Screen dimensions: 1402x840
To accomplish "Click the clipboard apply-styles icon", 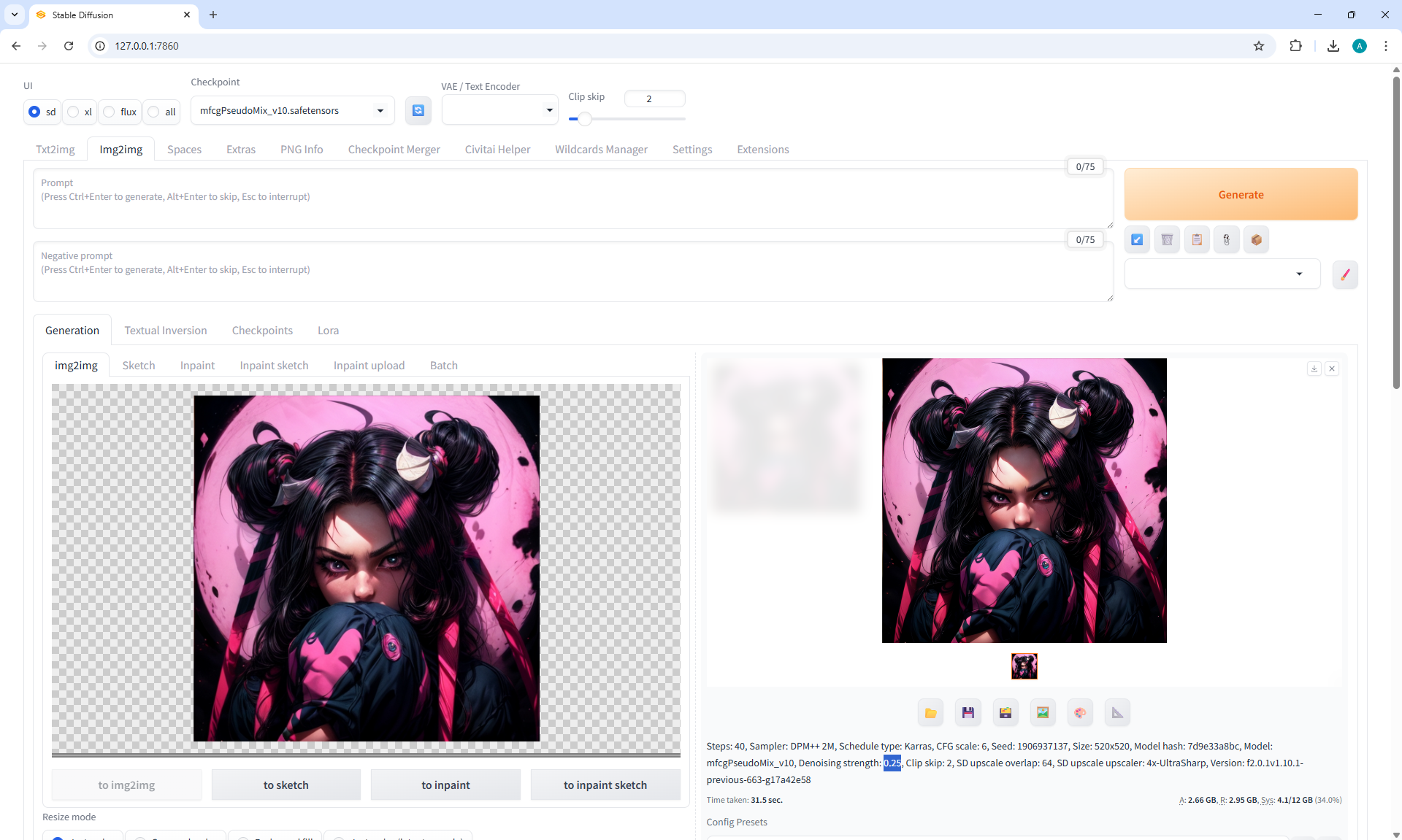I will (x=1197, y=239).
